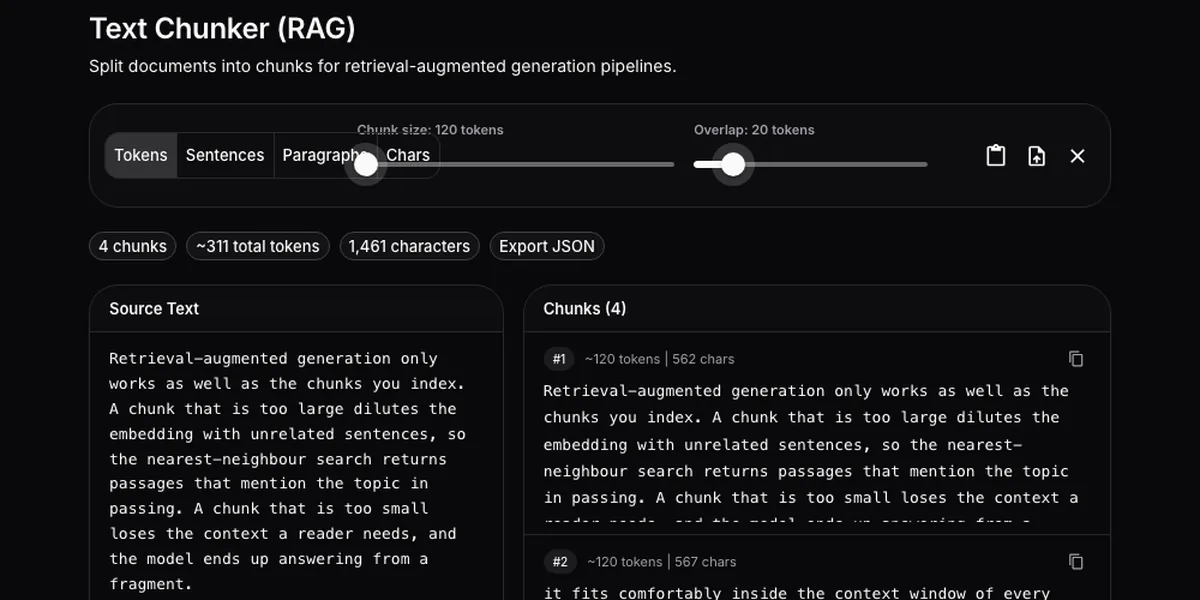The image size is (1200, 600).
Task: Clear the text with the X icon
Action: point(1077,156)
